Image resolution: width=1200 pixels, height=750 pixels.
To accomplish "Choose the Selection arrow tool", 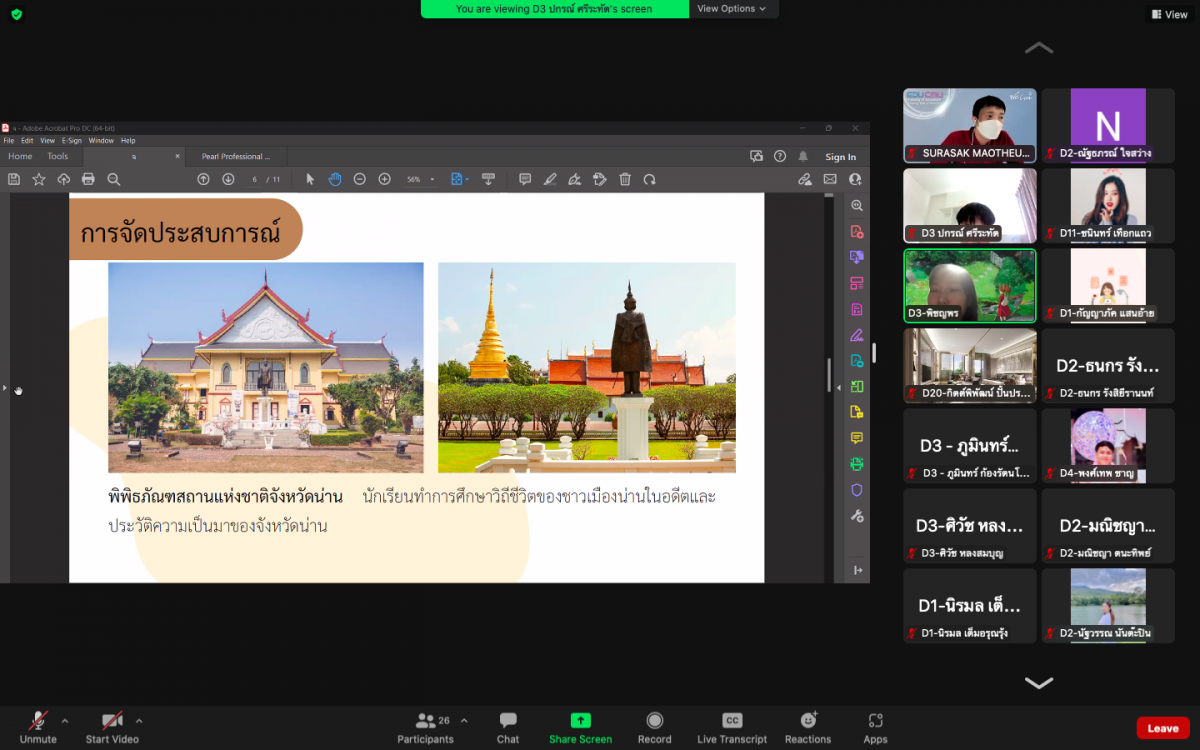I will point(310,179).
